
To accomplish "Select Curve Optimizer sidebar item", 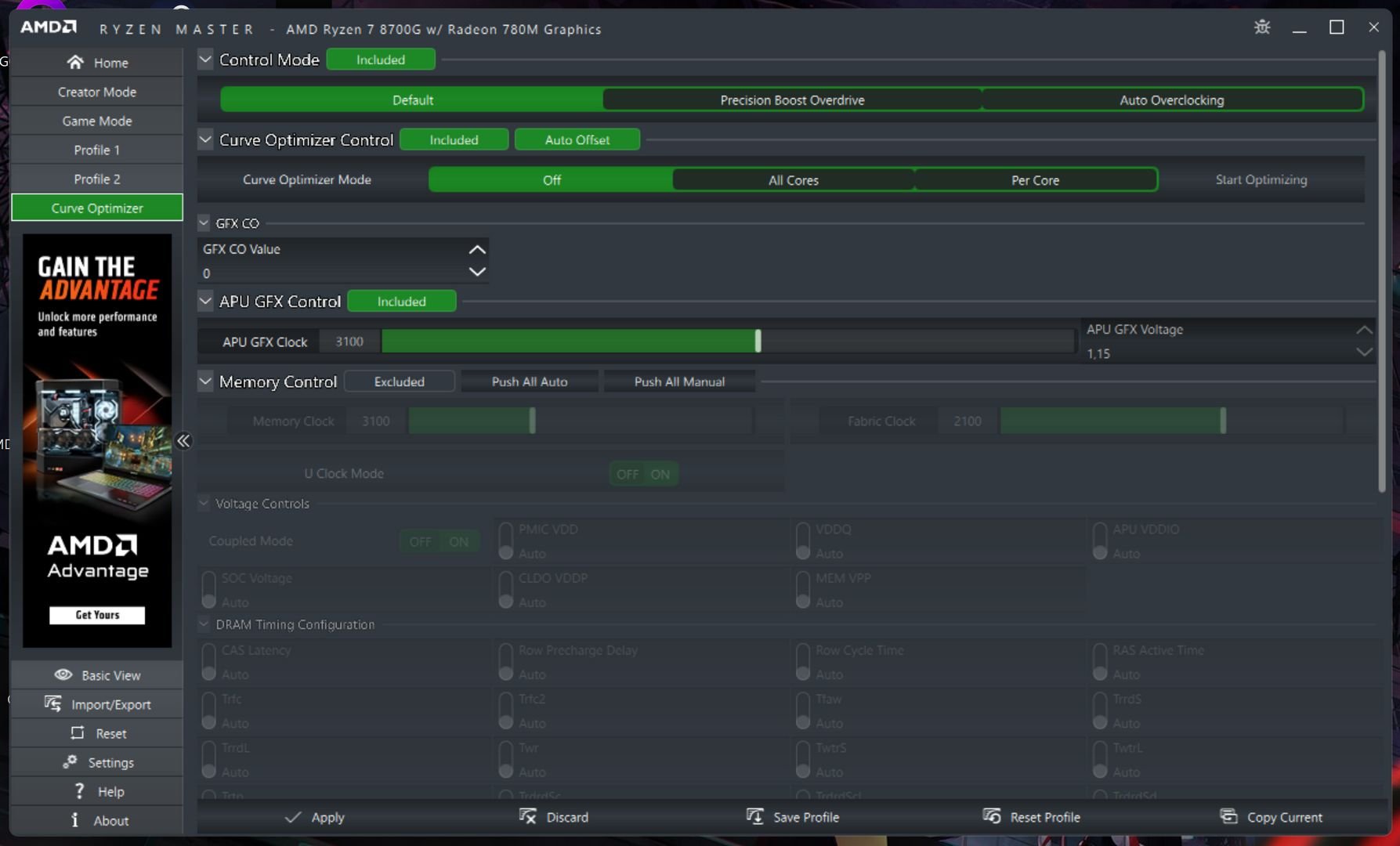I will tap(97, 208).
